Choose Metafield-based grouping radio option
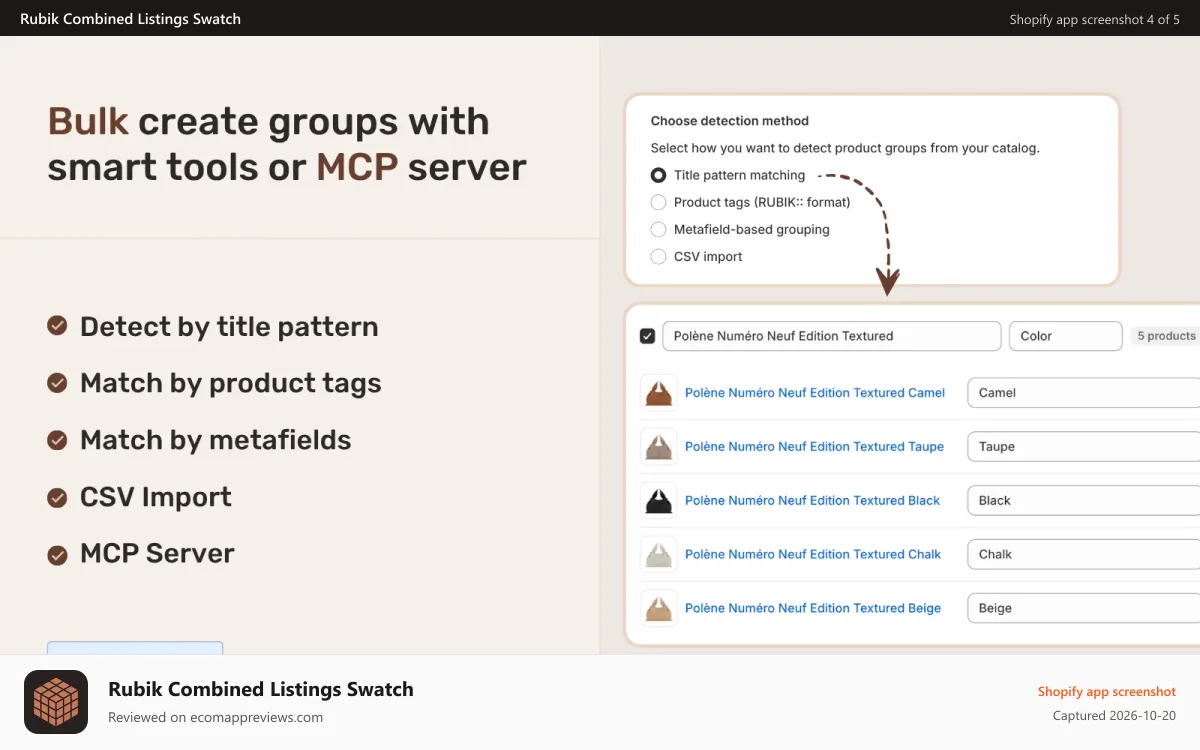The image size is (1200, 750). tap(658, 229)
